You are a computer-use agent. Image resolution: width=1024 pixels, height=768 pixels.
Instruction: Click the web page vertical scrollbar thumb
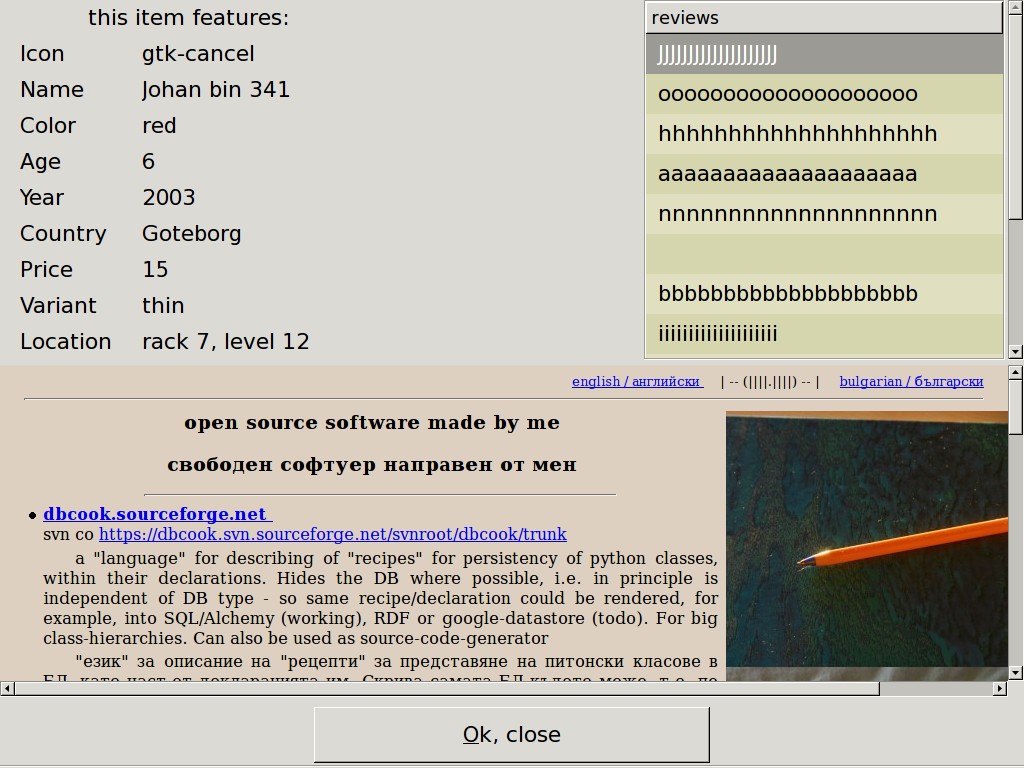[1015, 407]
